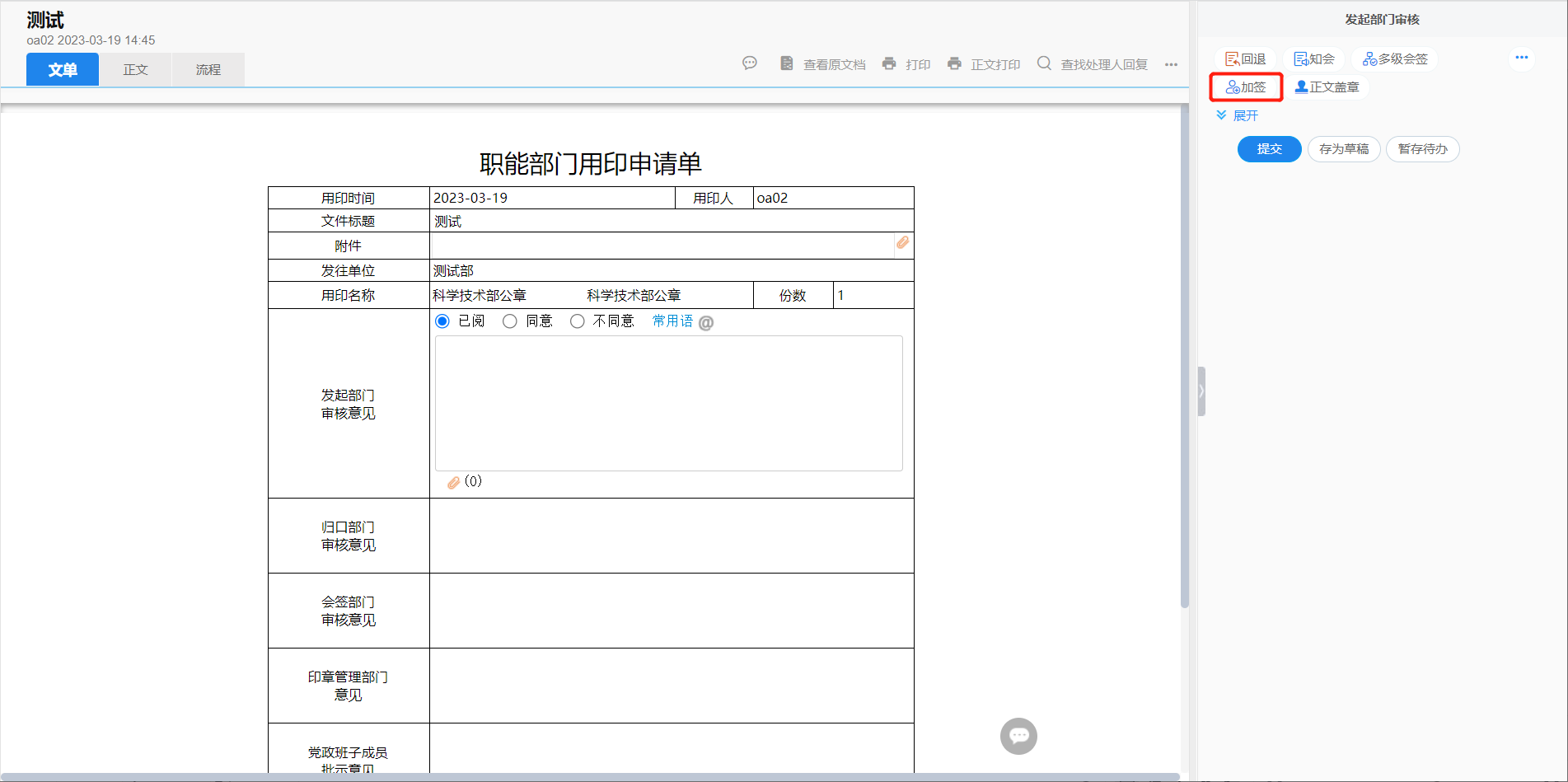Switch to the 文单 tab
Viewport: 1568px width, 782px height.
point(63,69)
